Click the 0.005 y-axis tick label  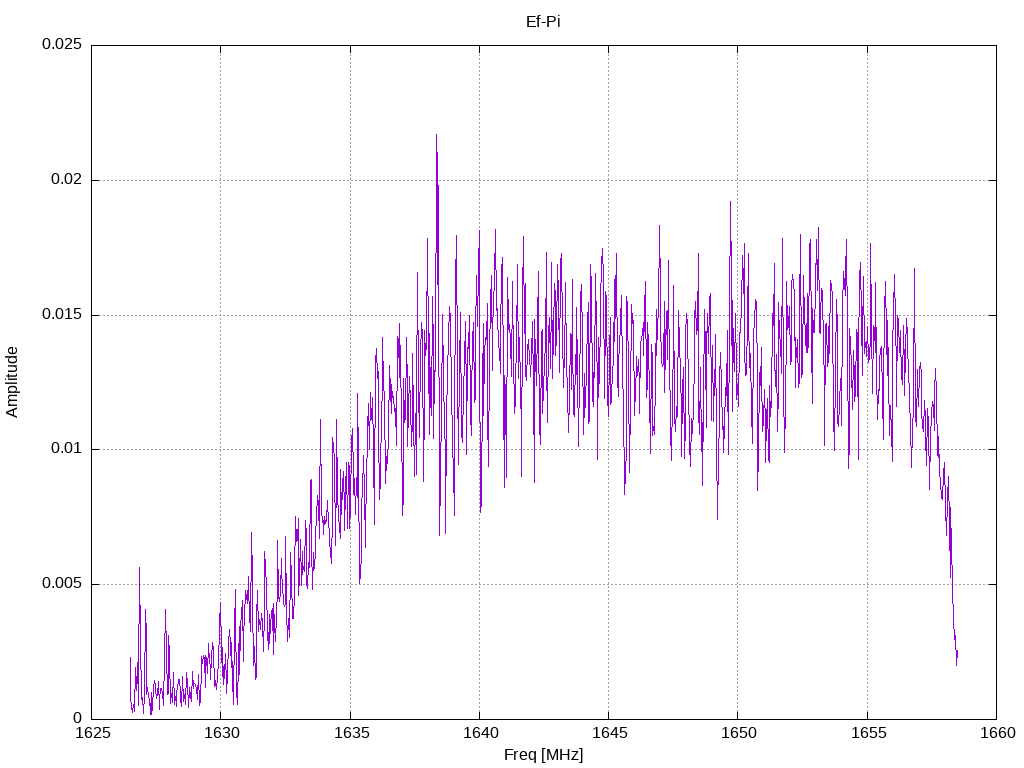click(x=62, y=583)
